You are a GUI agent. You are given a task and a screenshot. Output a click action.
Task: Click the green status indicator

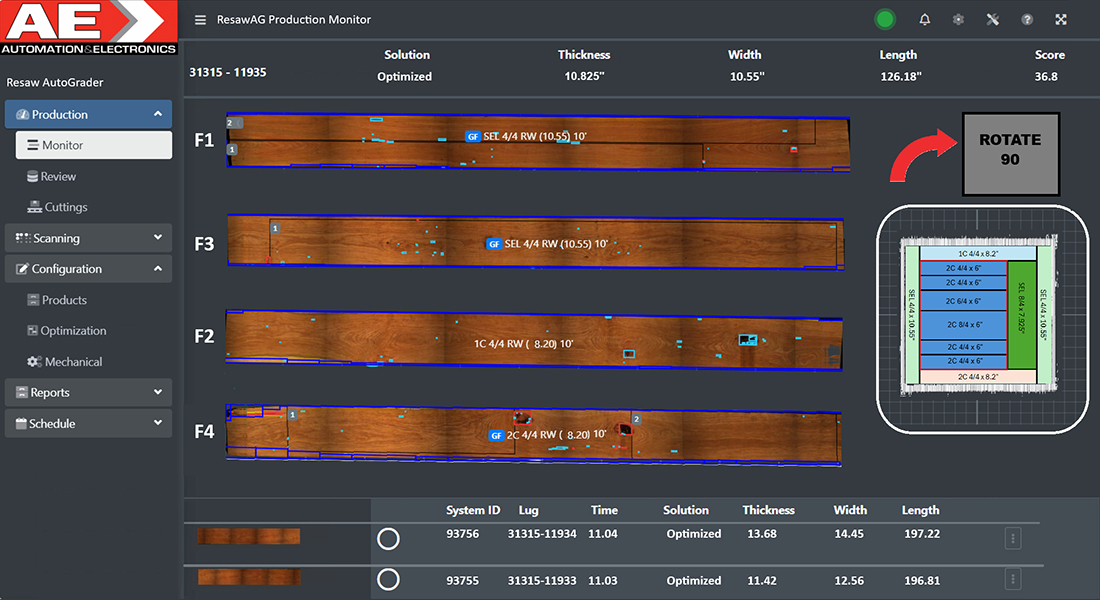[x=884, y=19]
